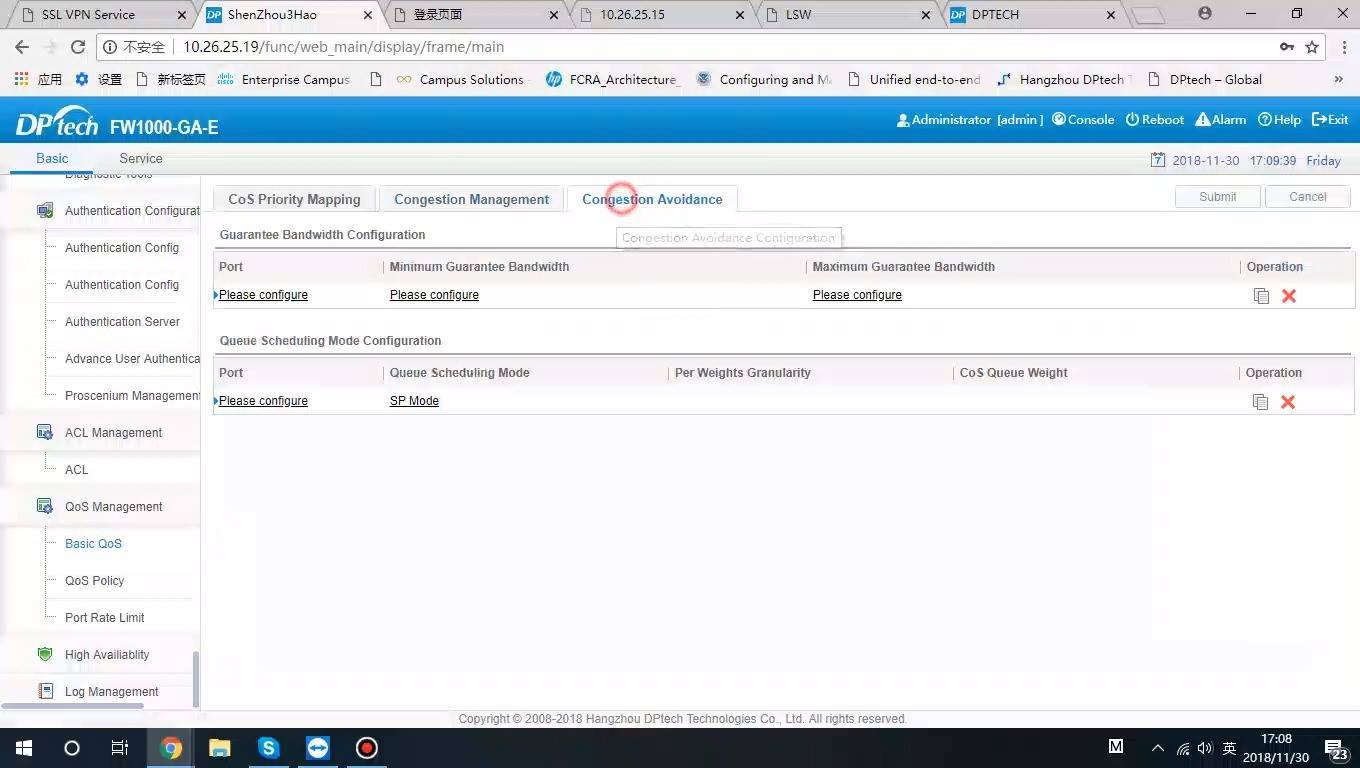This screenshot has width=1360, height=768.
Task: Configure the Minimum Guarantee Bandwidth value
Action: (x=434, y=295)
